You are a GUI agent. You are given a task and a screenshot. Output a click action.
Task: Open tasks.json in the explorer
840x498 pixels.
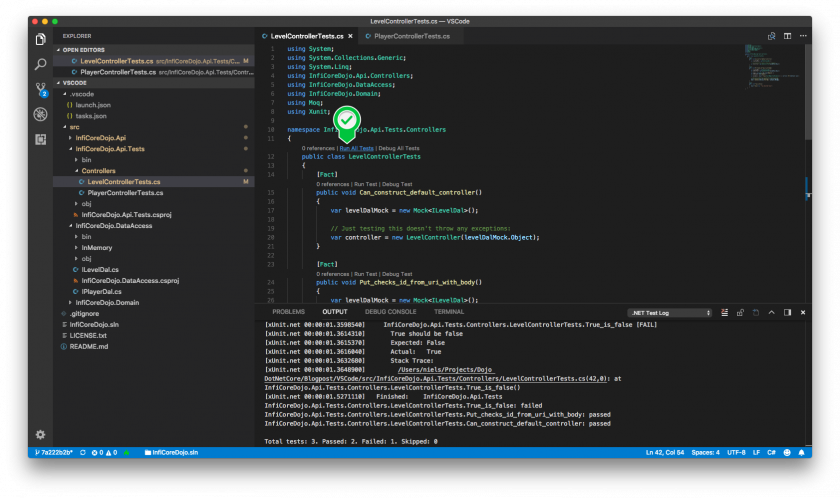click(x=153, y=116)
